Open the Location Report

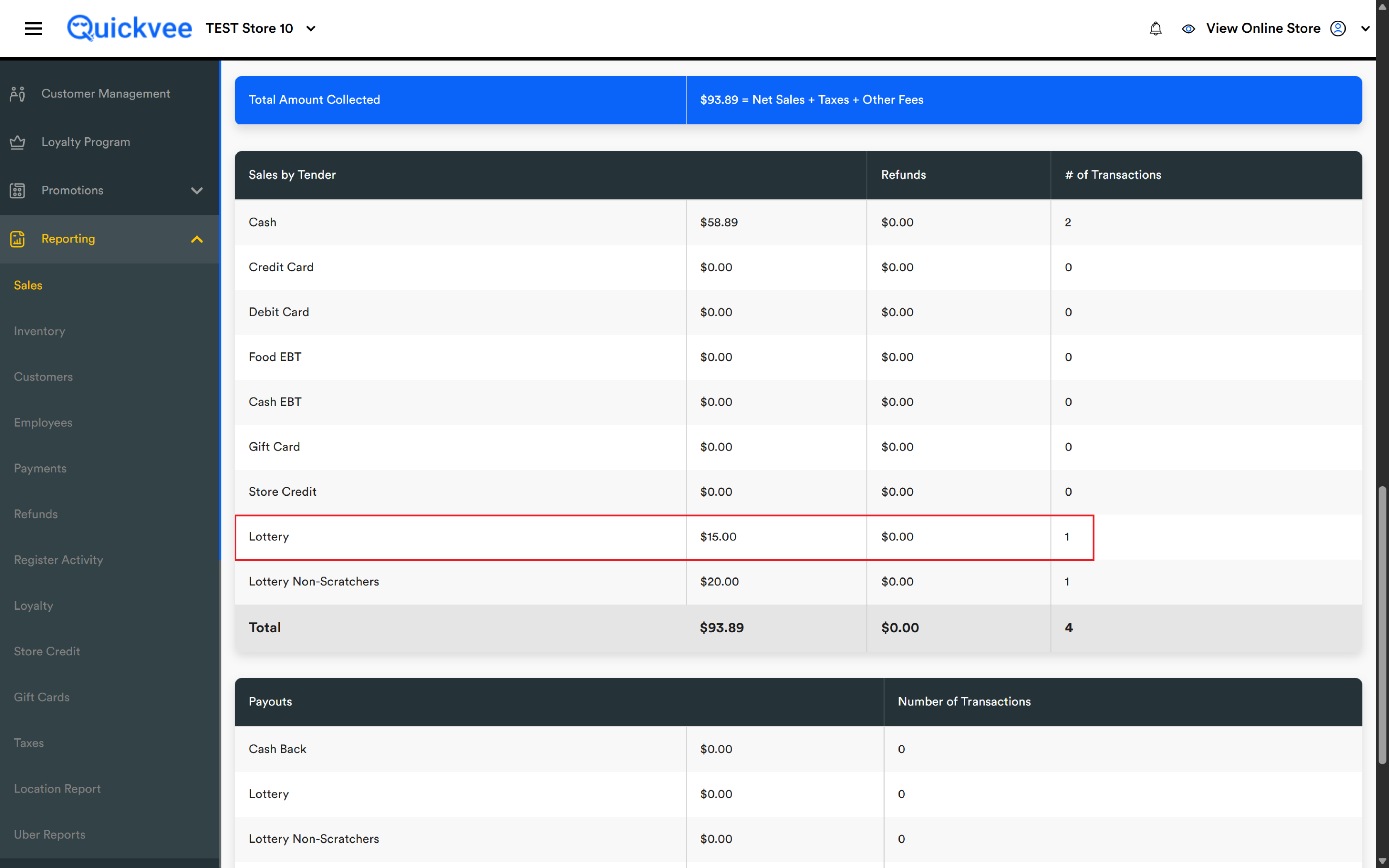click(x=57, y=789)
